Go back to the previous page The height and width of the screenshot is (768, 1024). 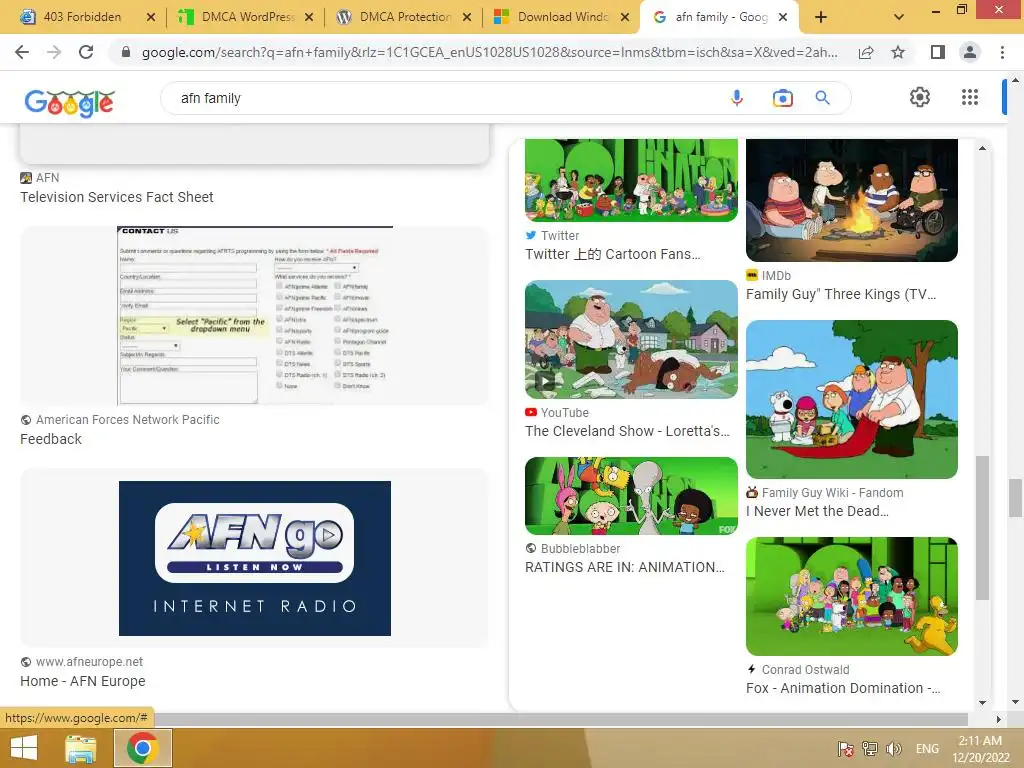pos(22,52)
